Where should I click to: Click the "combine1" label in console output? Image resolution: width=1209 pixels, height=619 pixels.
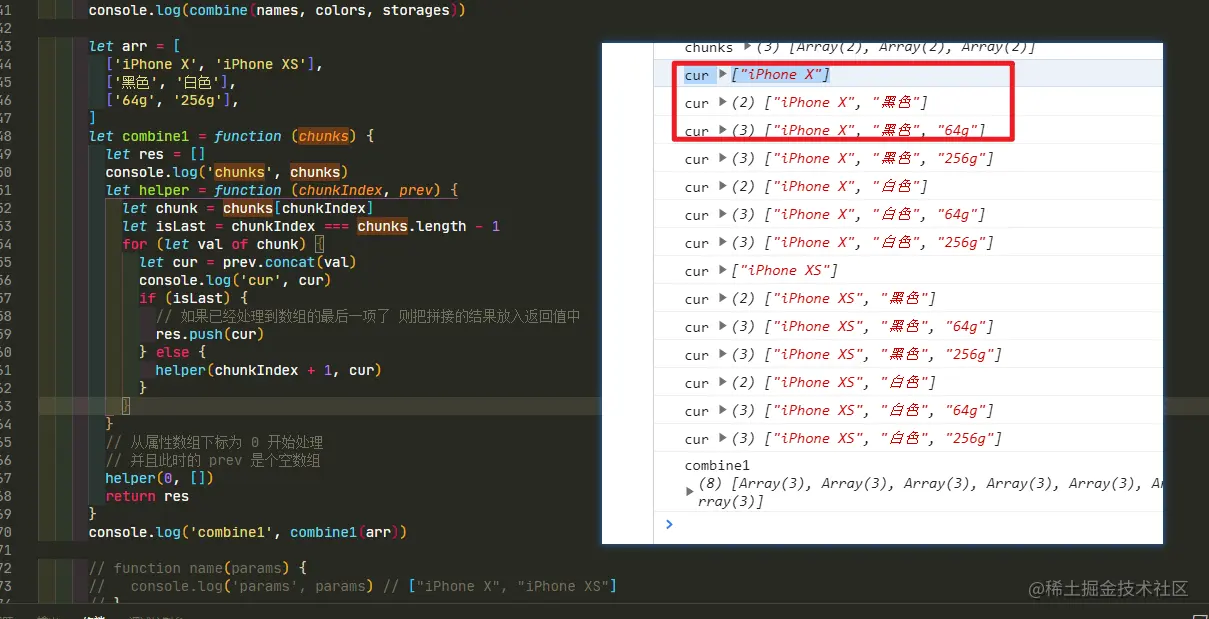717,465
